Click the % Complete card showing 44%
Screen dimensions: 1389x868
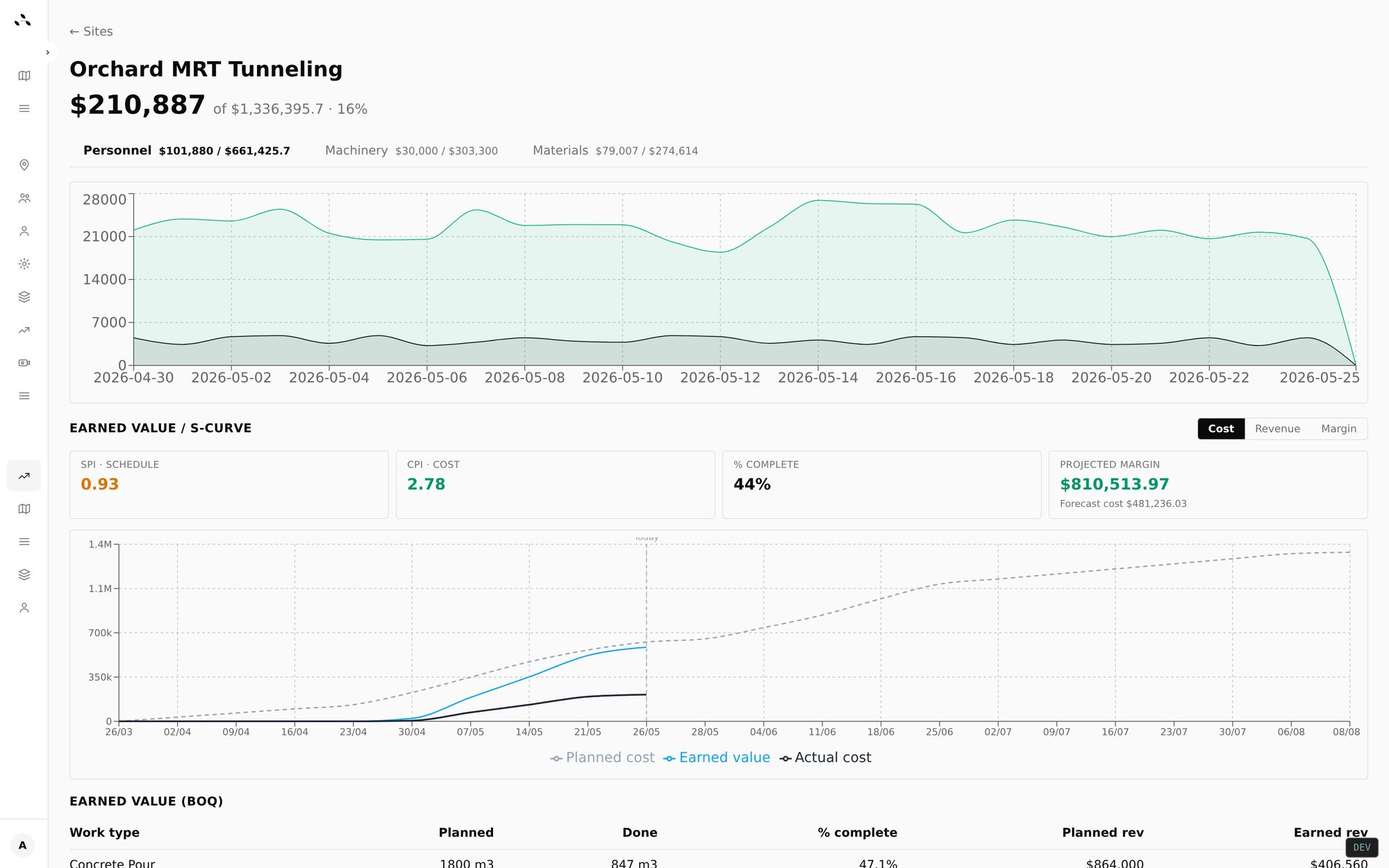click(x=882, y=485)
